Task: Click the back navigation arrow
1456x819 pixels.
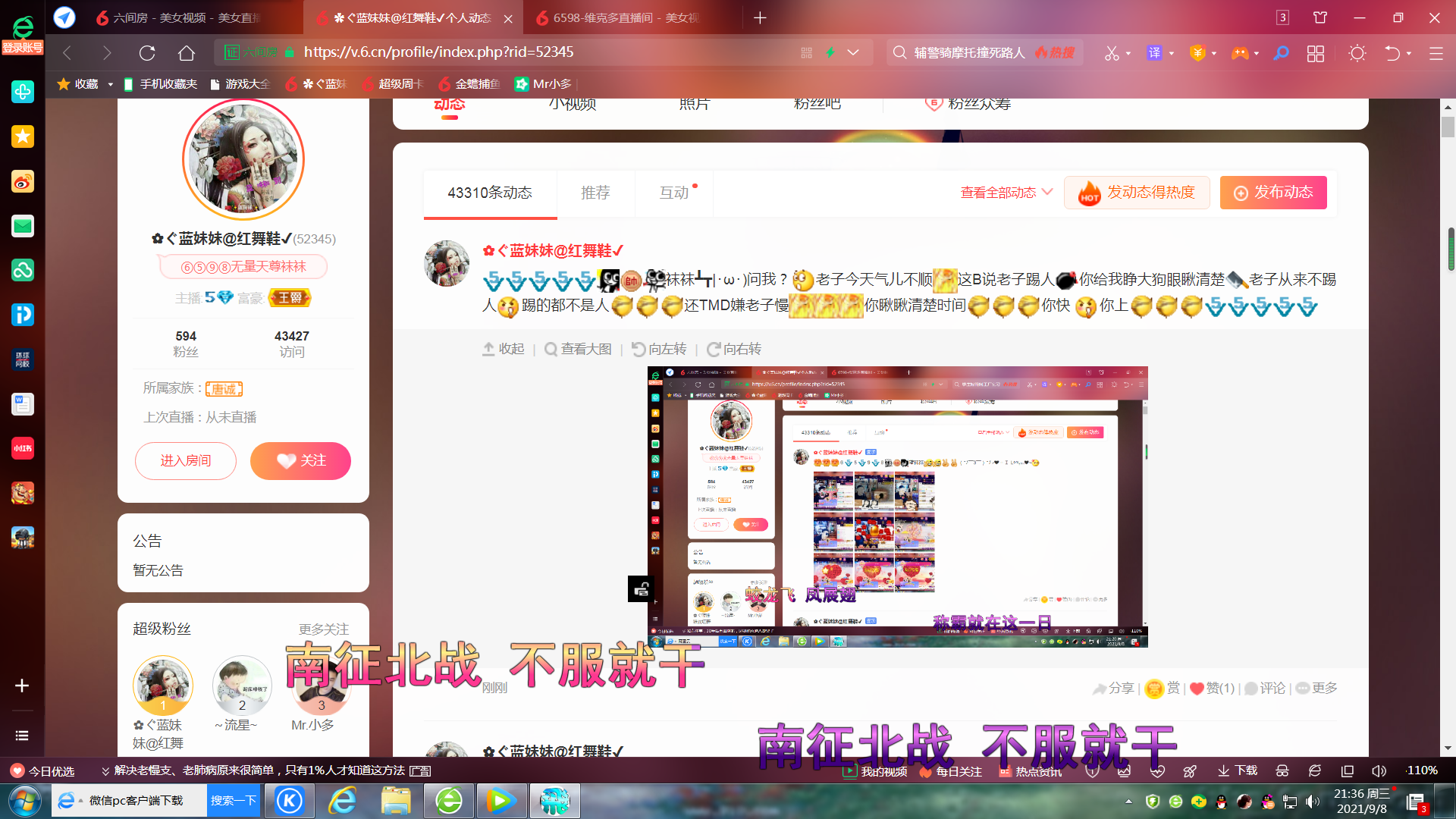Action: 67,53
